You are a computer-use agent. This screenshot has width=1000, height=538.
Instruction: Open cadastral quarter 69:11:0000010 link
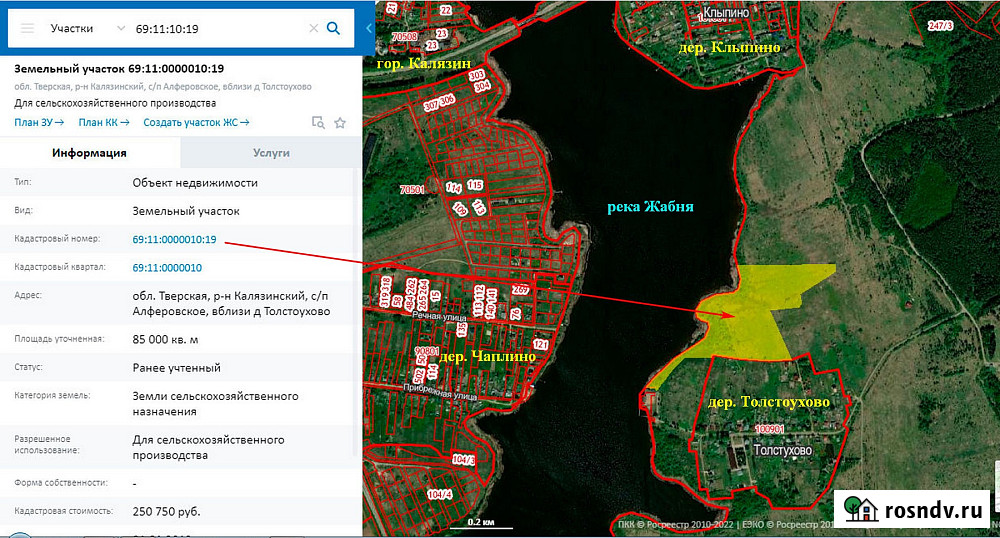[167, 268]
